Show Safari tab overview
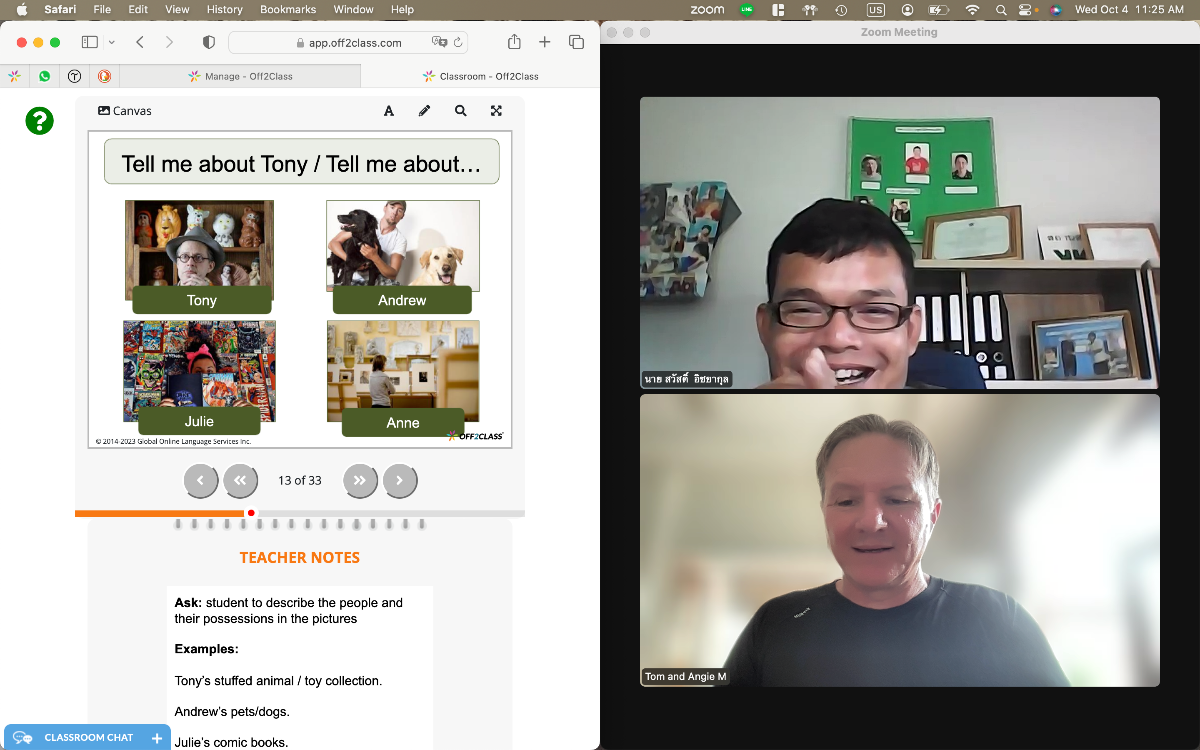 [x=576, y=42]
